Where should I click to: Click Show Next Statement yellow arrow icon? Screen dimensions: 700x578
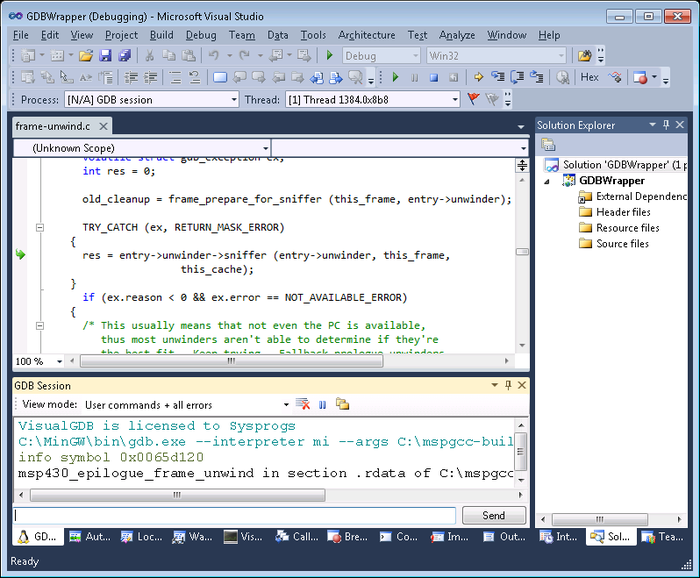tap(478, 77)
